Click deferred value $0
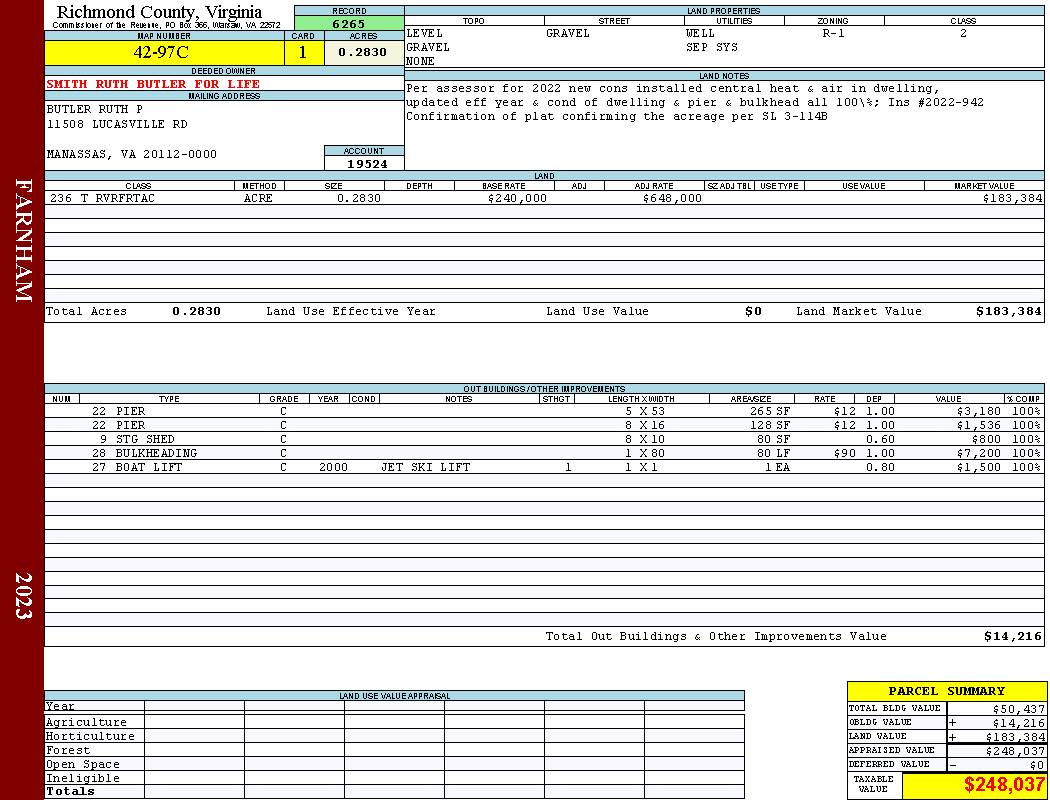The height and width of the screenshot is (800, 1050). click(x=1037, y=765)
